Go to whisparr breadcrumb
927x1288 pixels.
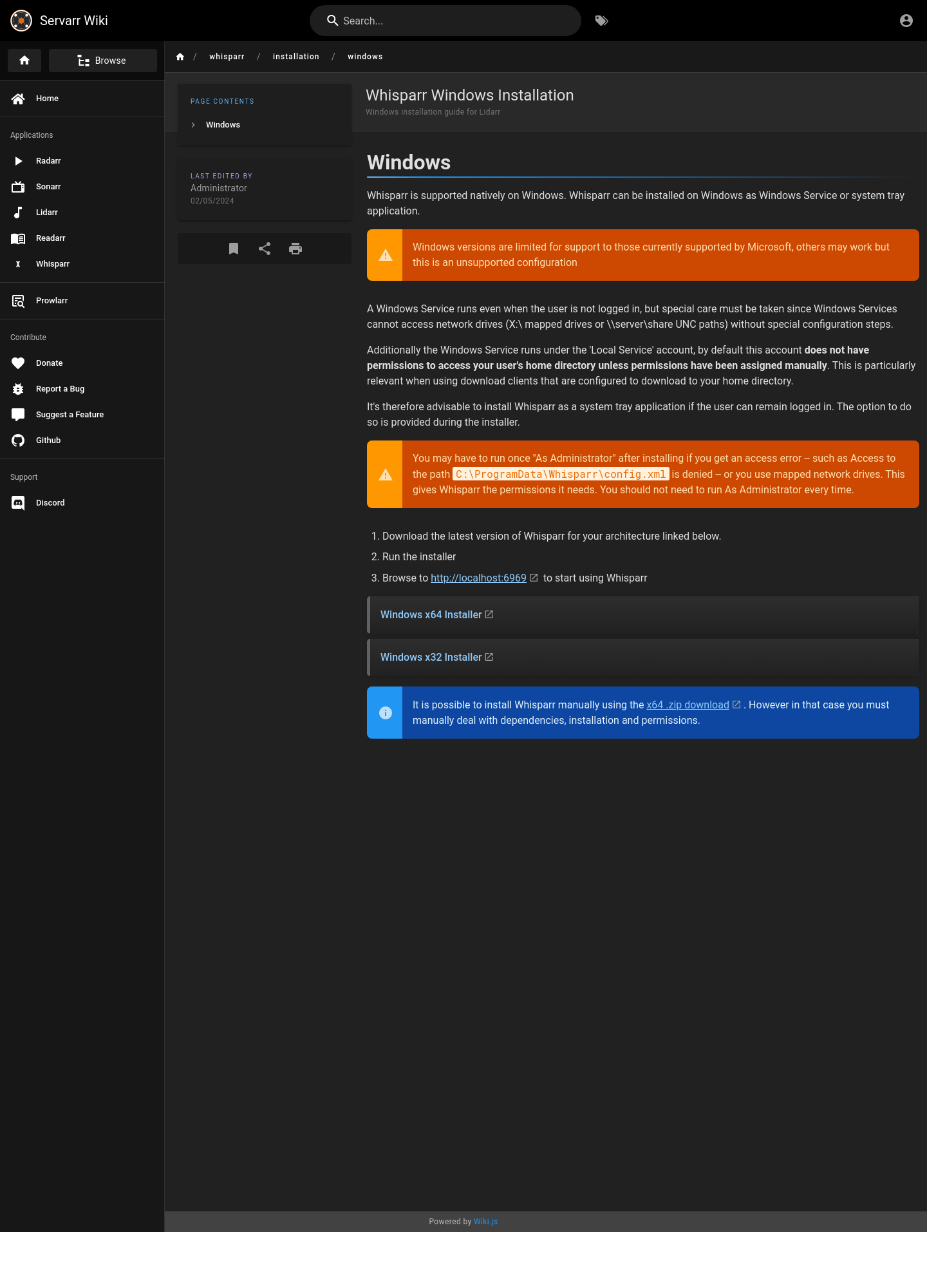pos(227,57)
